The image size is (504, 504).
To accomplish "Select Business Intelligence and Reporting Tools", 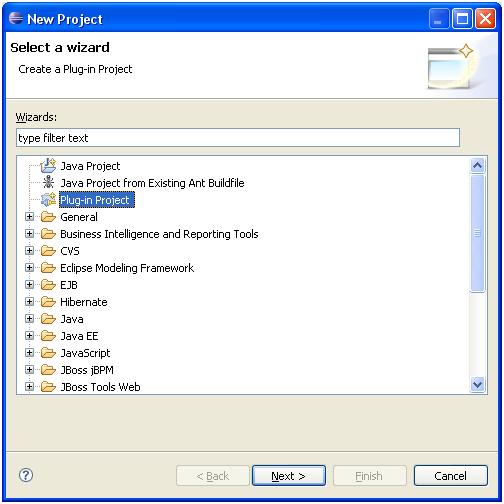I will pos(159,234).
